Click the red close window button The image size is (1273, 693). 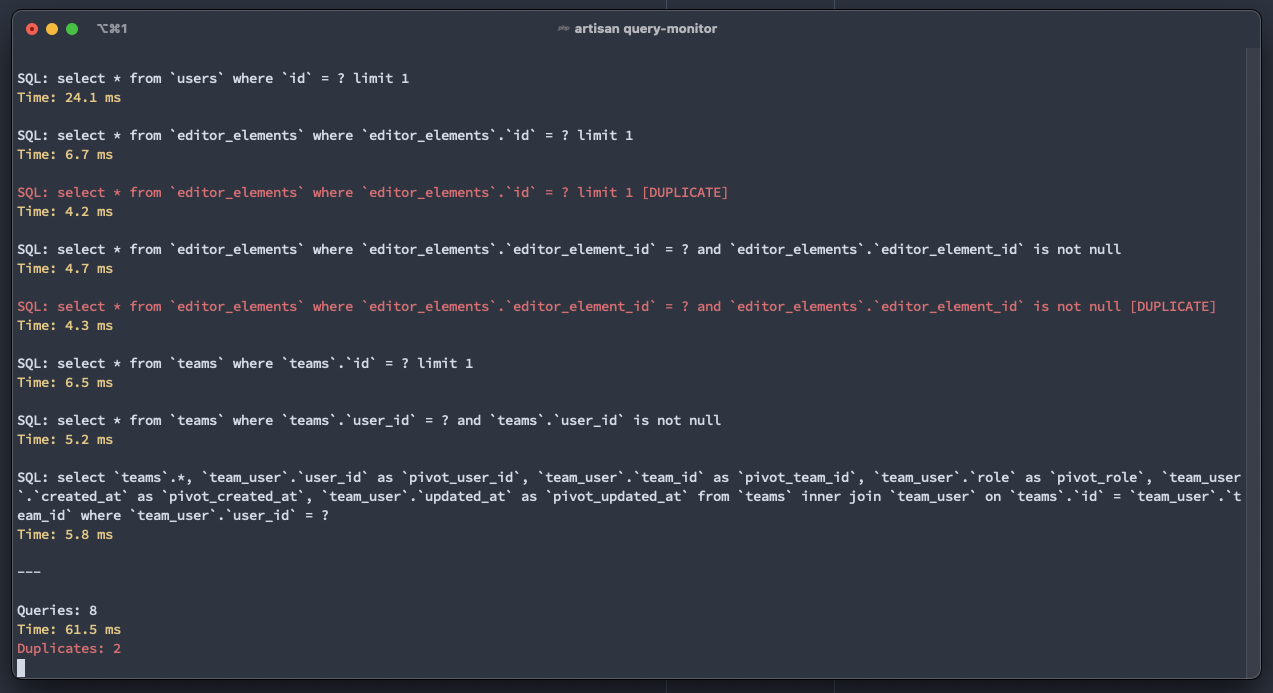point(32,29)
